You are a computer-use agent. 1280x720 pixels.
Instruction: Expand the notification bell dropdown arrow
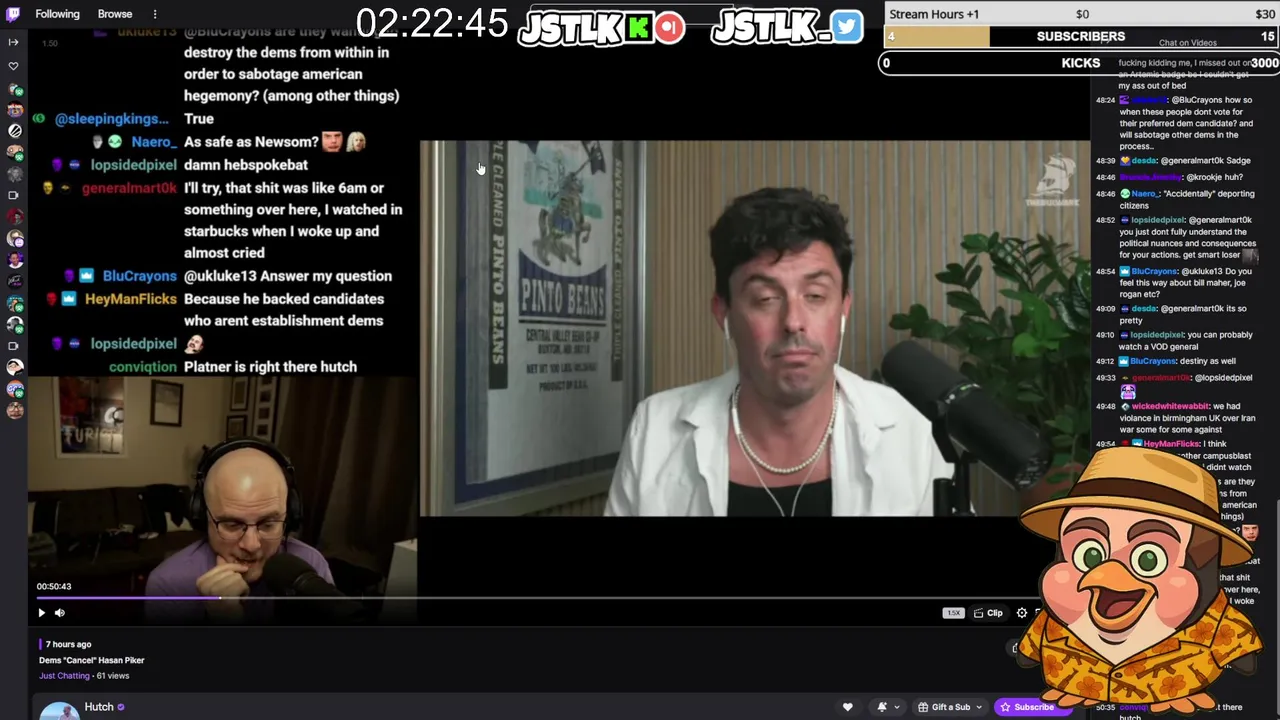[896, 707]
